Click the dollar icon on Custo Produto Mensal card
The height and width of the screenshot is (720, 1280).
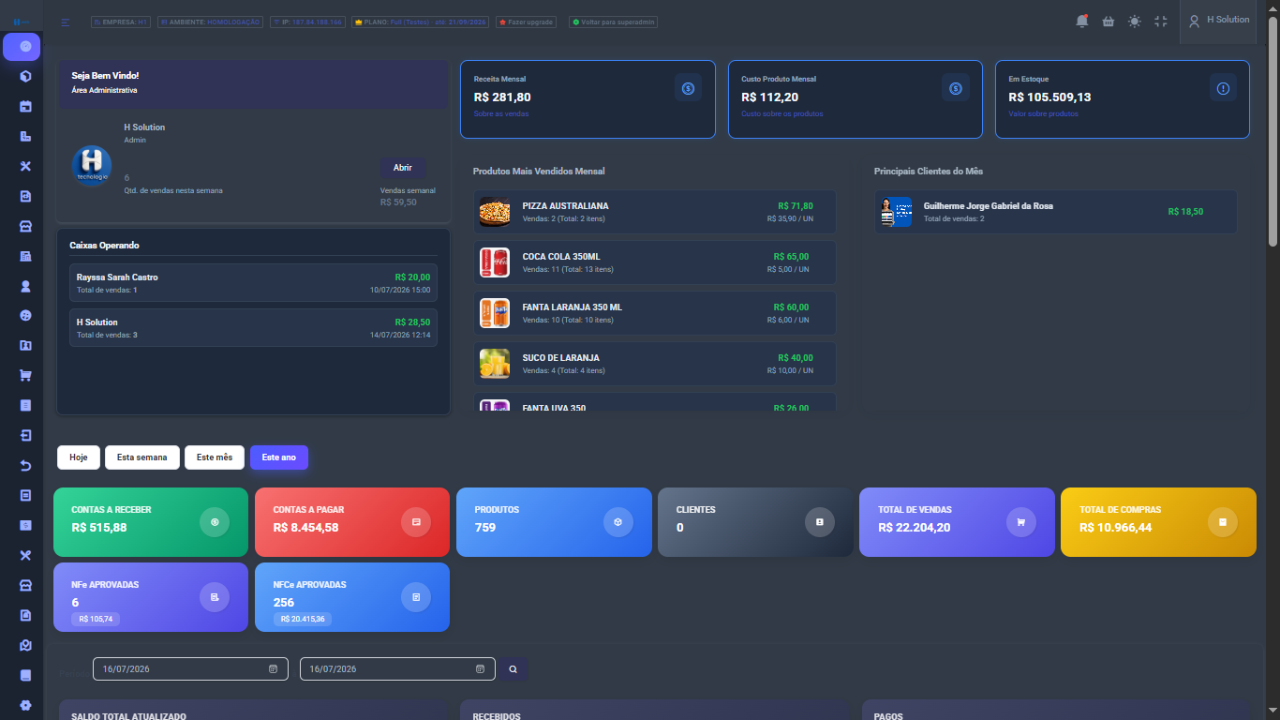pos(955,88)
